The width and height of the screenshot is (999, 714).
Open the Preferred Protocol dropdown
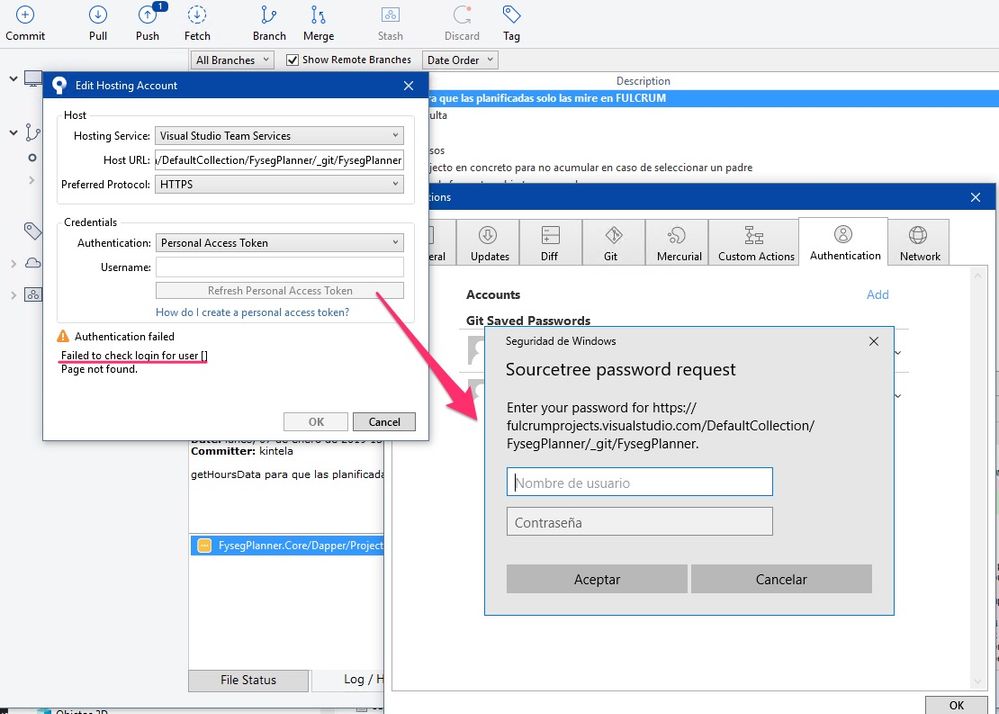click(279, 184)
